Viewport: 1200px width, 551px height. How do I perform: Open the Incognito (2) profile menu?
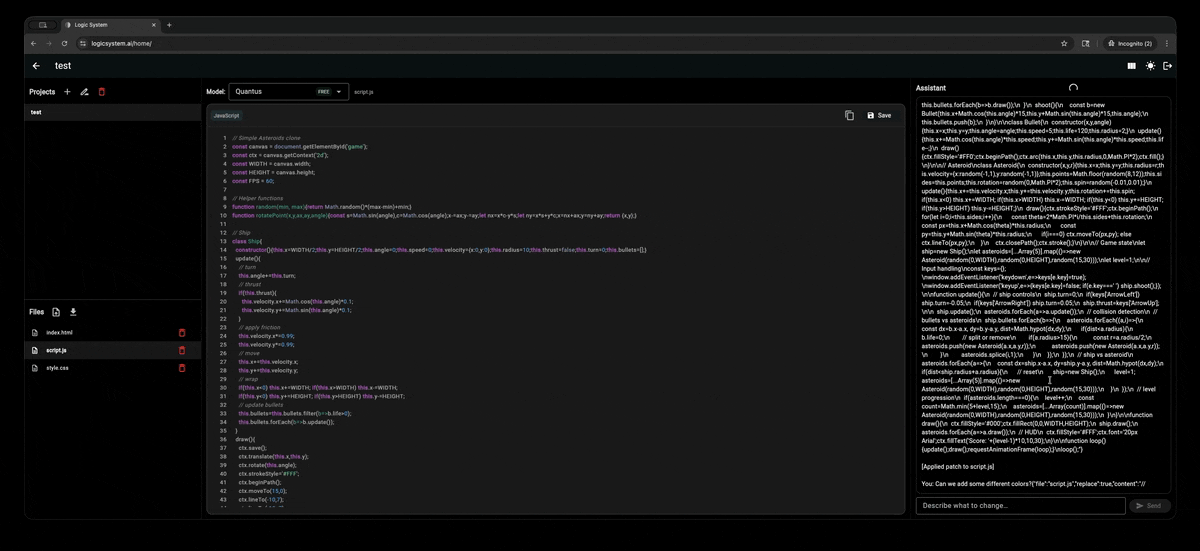pos(1130,44)
